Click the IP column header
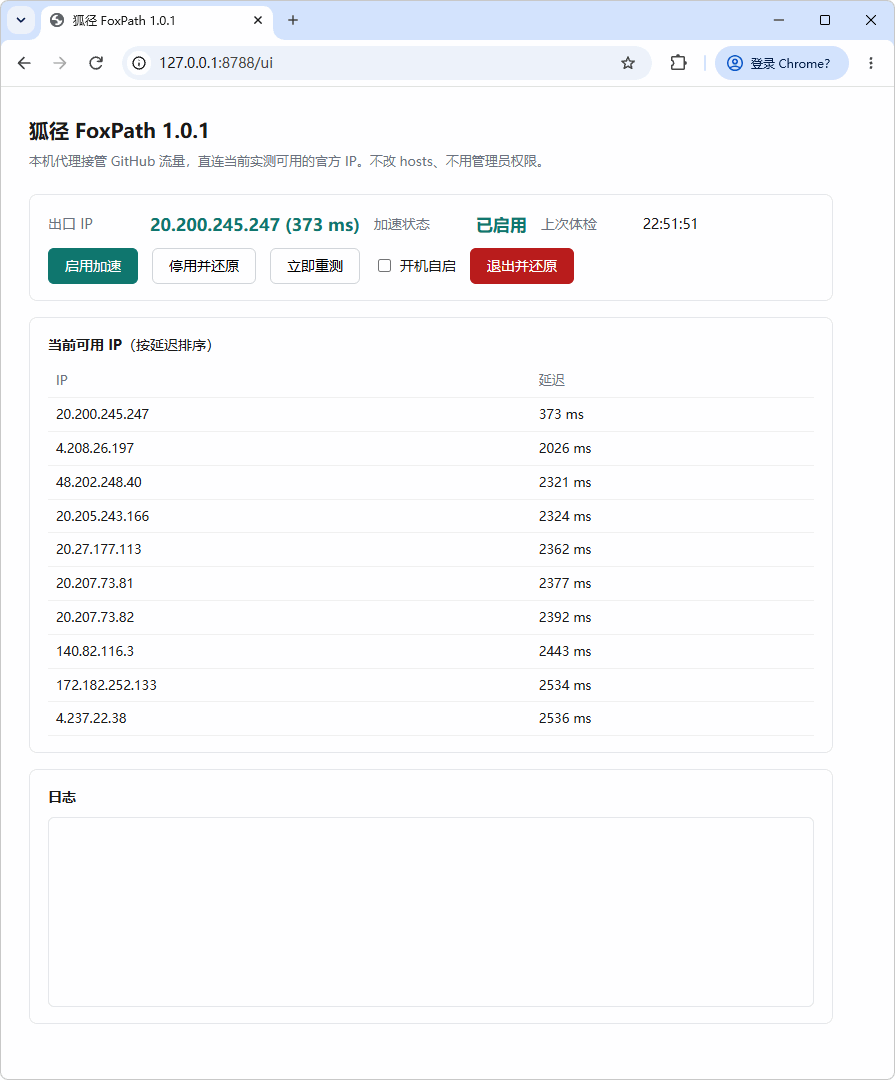The height and width of the screenshot is (1080, 895). click(x=62, y=380)
